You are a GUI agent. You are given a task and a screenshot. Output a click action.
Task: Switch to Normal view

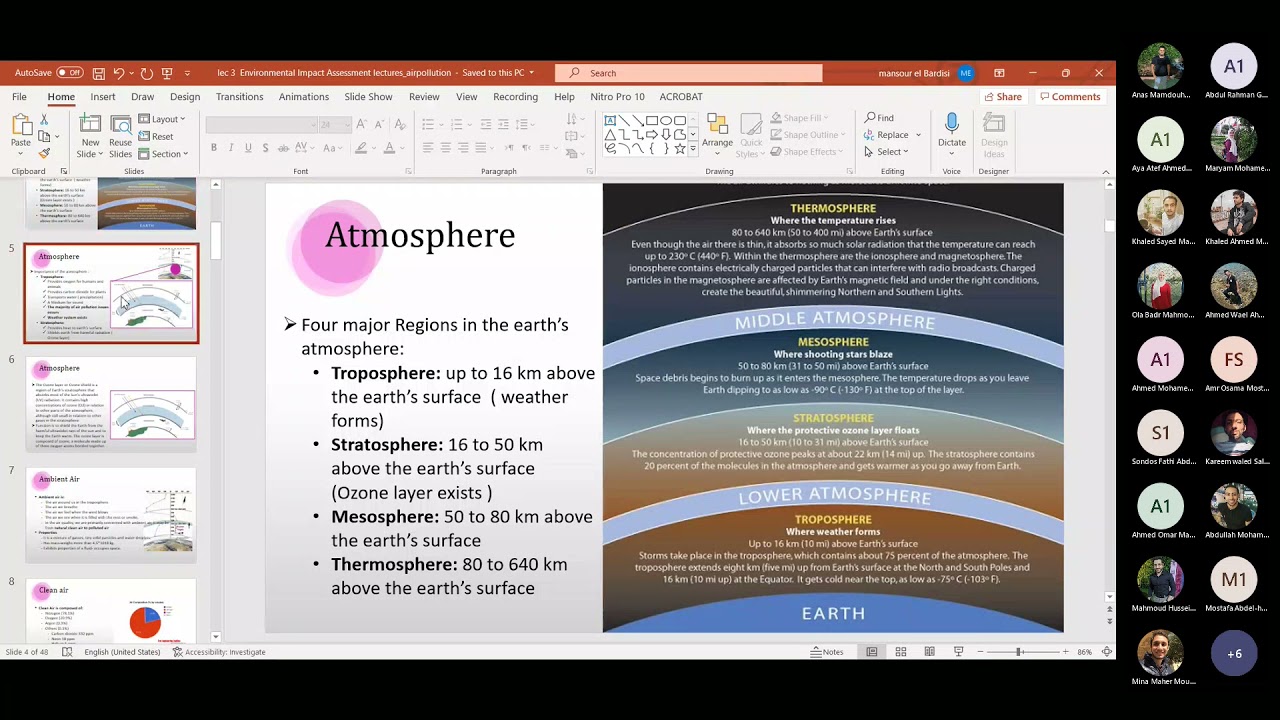point(872,652)
